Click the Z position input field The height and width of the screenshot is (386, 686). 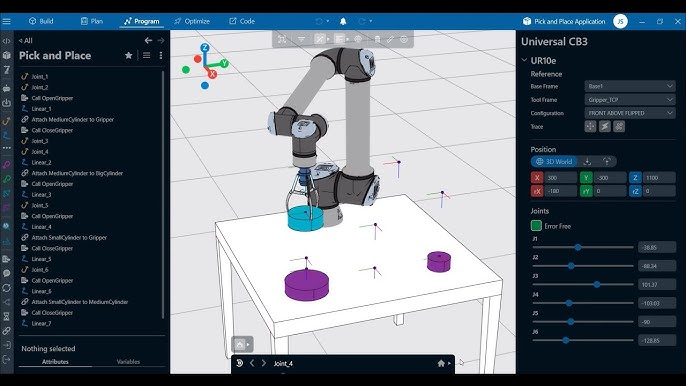tap(659, 178)
